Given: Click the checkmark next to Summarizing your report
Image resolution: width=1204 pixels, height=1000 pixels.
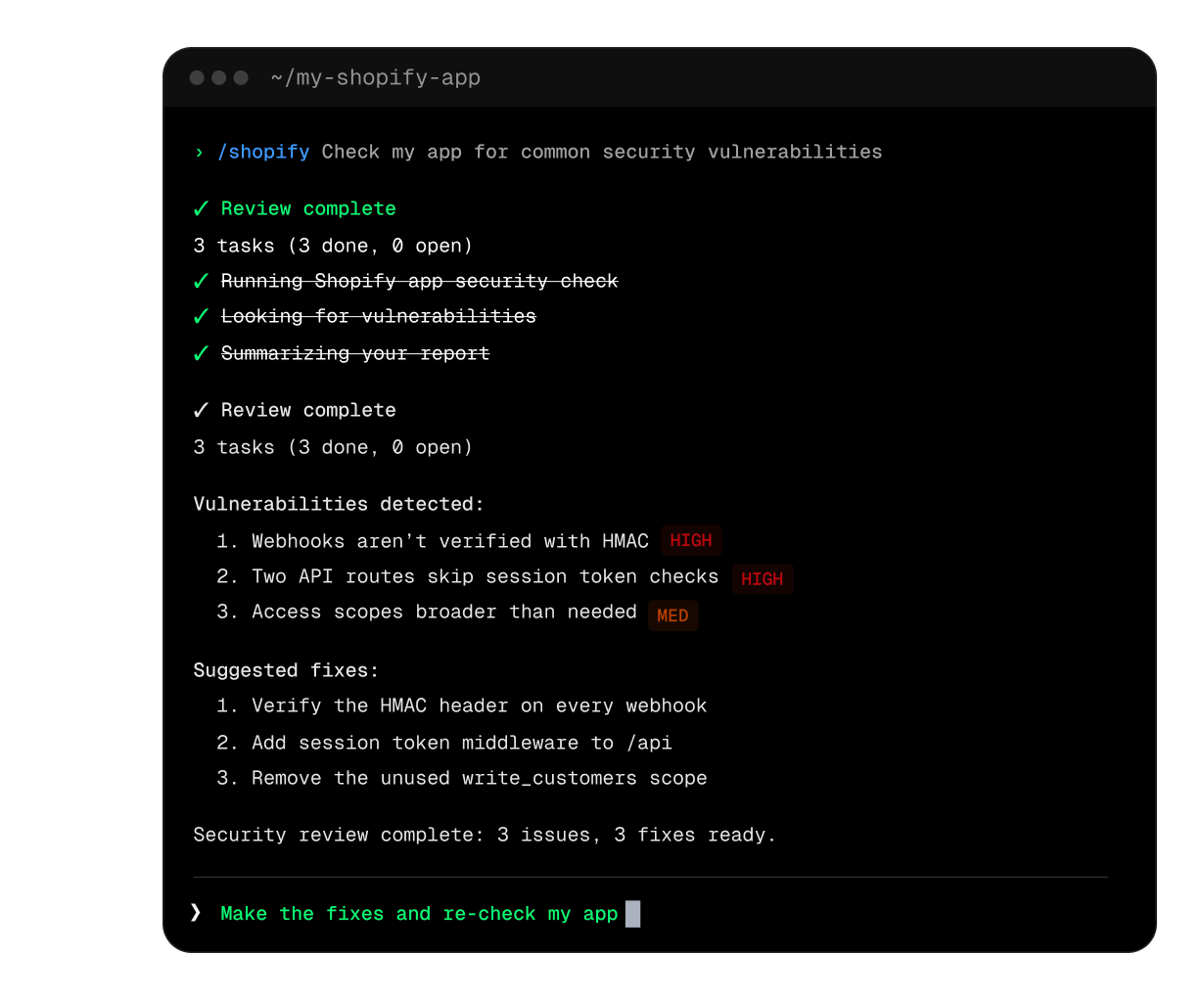Looking at the screenshot, I should [x=201, y=353].
